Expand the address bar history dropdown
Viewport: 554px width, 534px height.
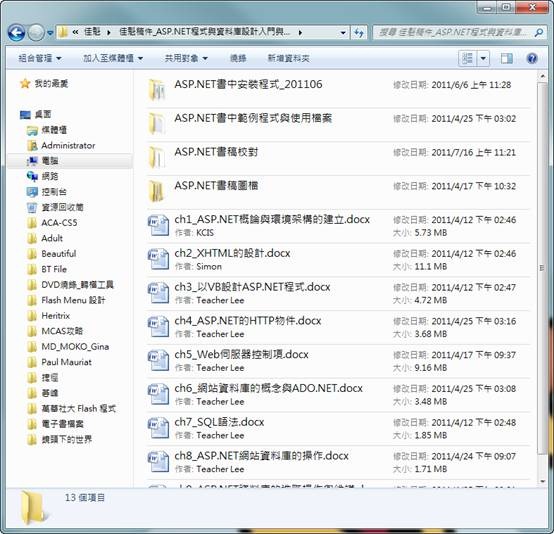coord(343,33)
